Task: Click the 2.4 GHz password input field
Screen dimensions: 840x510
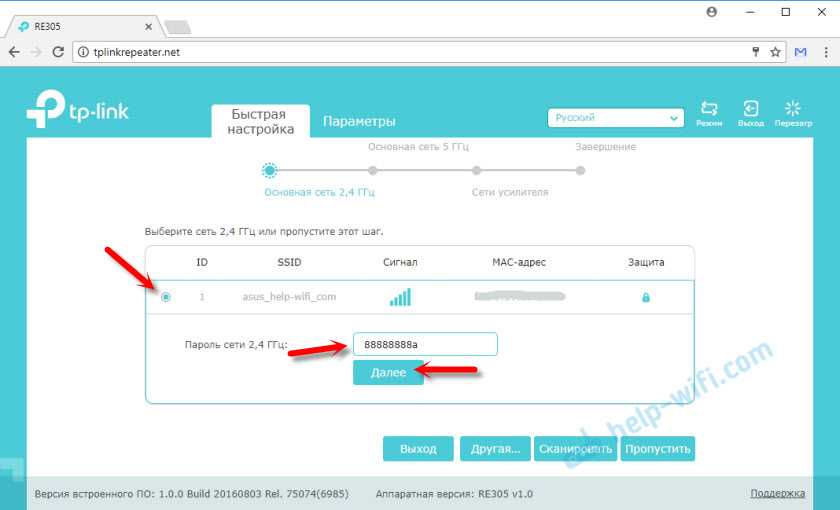Action: click(424, 344)
